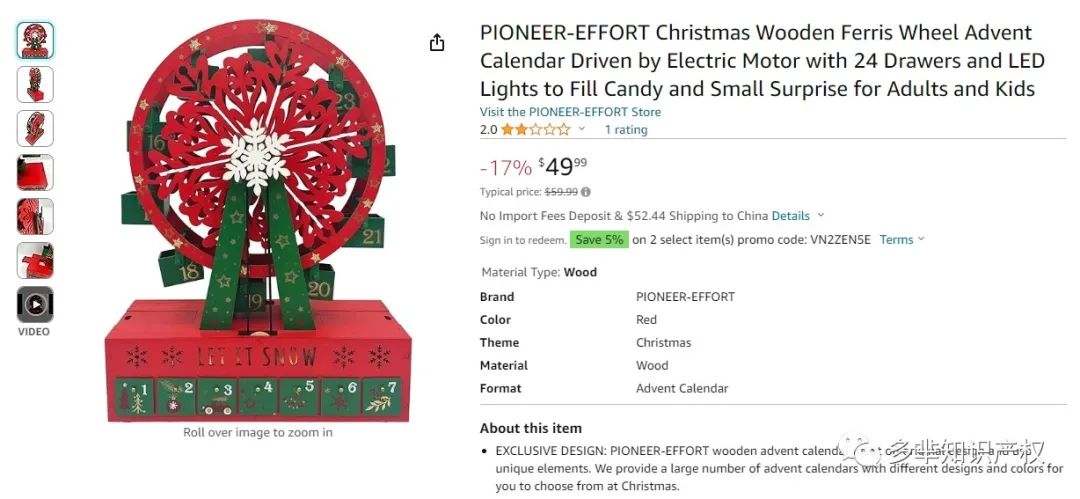Select the second product thumbnail
The width and height of the screenshot is (1080, 499).
(x=35, y=84)
